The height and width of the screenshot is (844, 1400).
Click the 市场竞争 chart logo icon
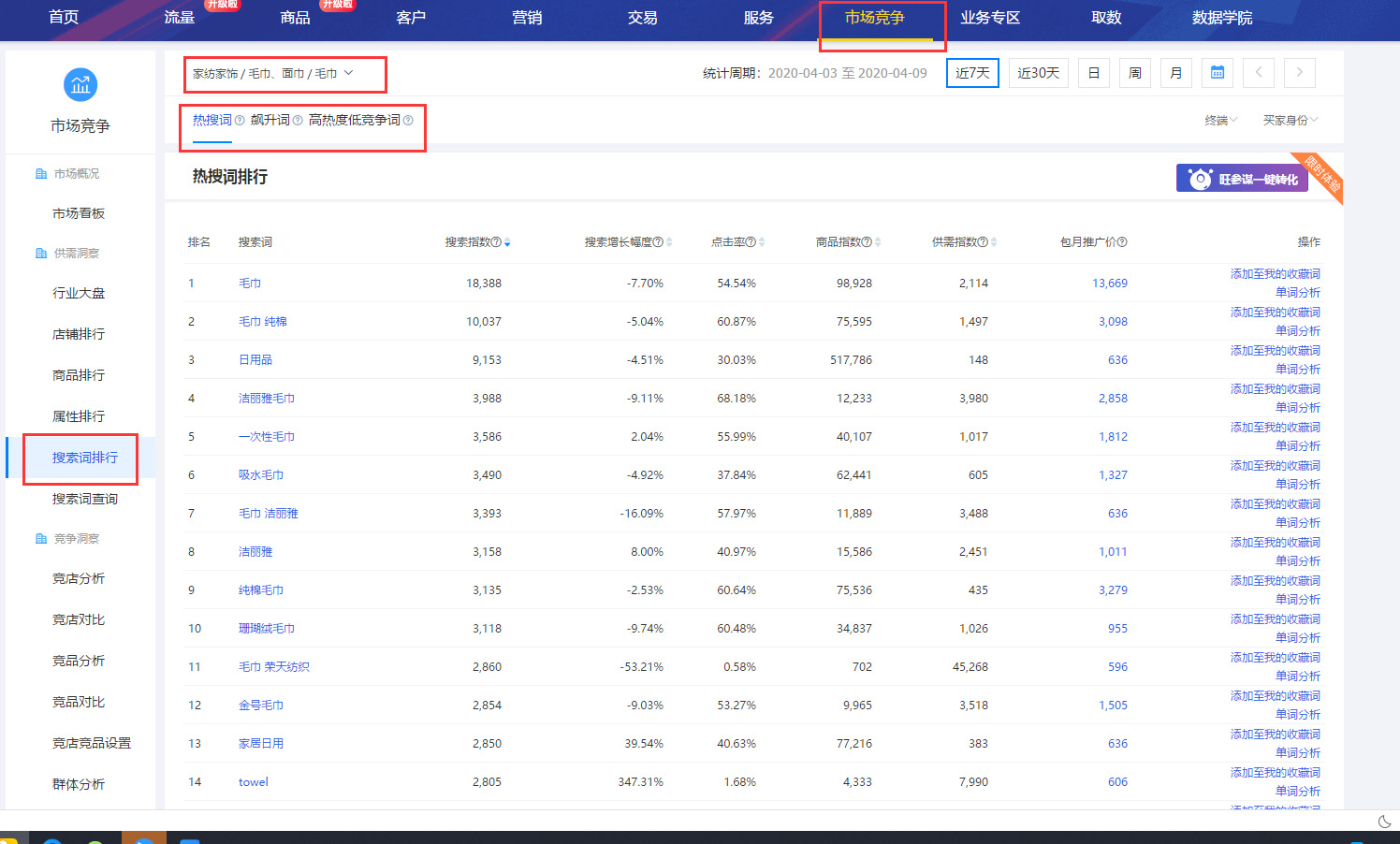pyautogui.click(x=80, y=85)
